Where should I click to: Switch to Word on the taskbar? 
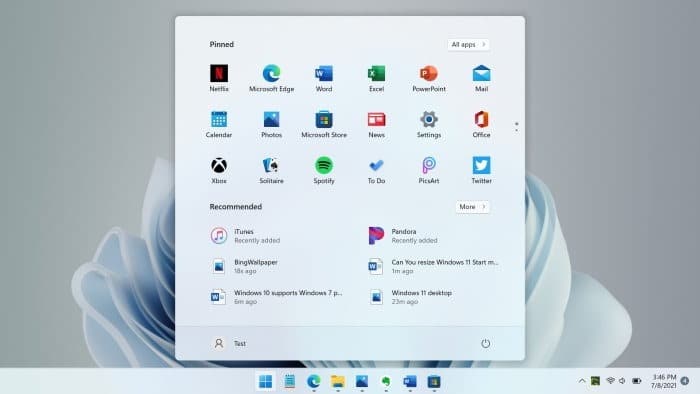410,382
